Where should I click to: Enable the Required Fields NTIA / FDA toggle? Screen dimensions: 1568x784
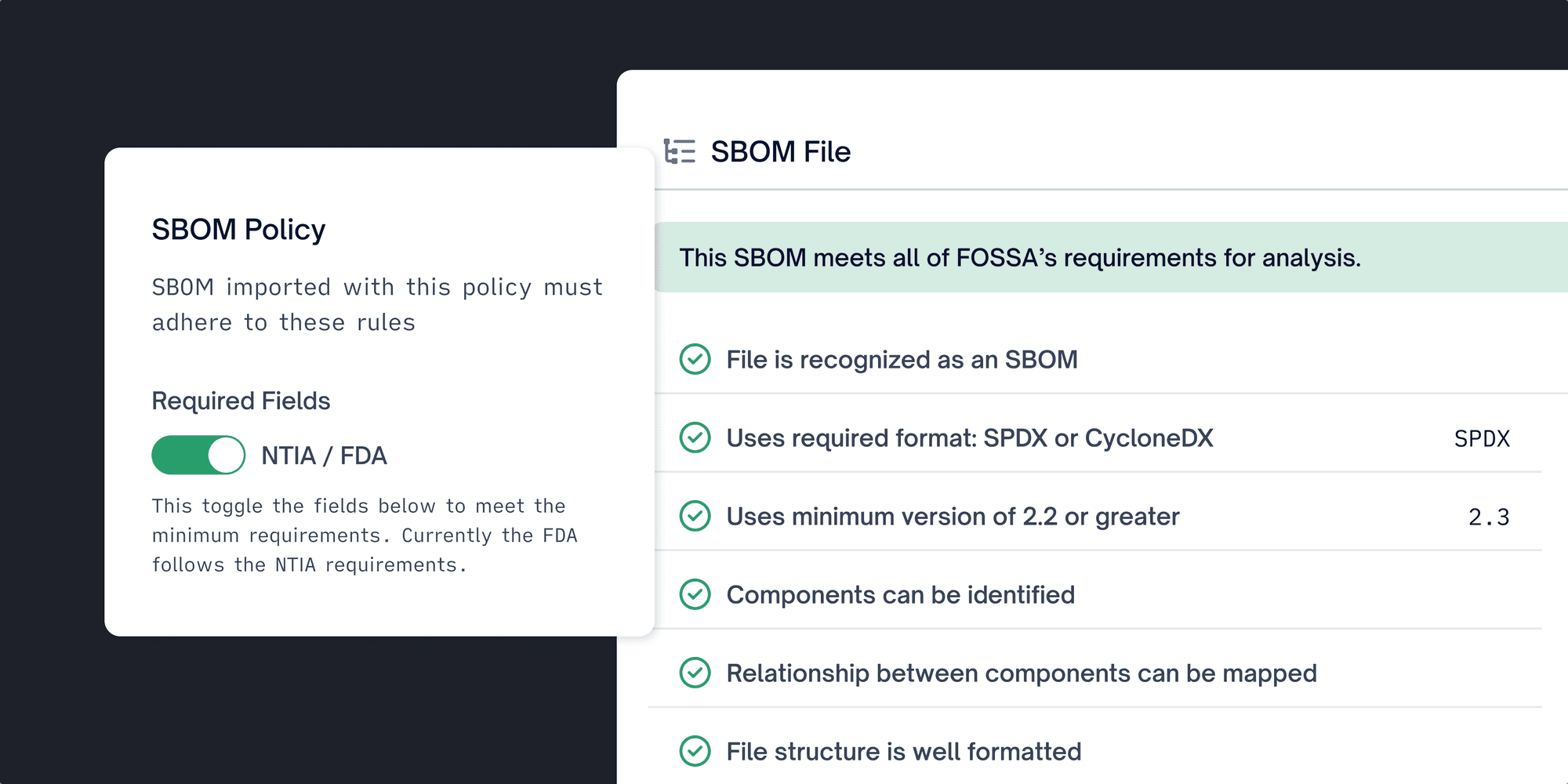coord(198,455)
